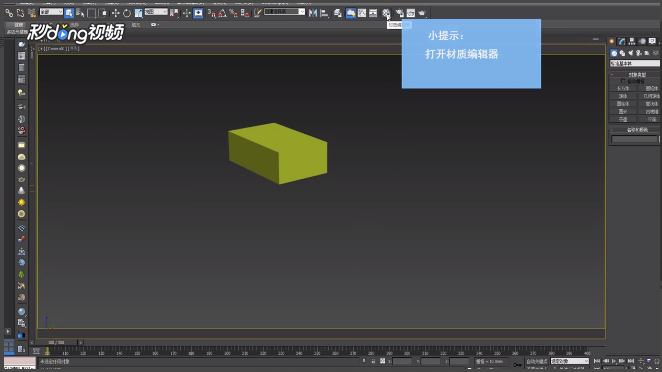Open the Material Editor
Screen dimensions: 662x372
[386, 13]
